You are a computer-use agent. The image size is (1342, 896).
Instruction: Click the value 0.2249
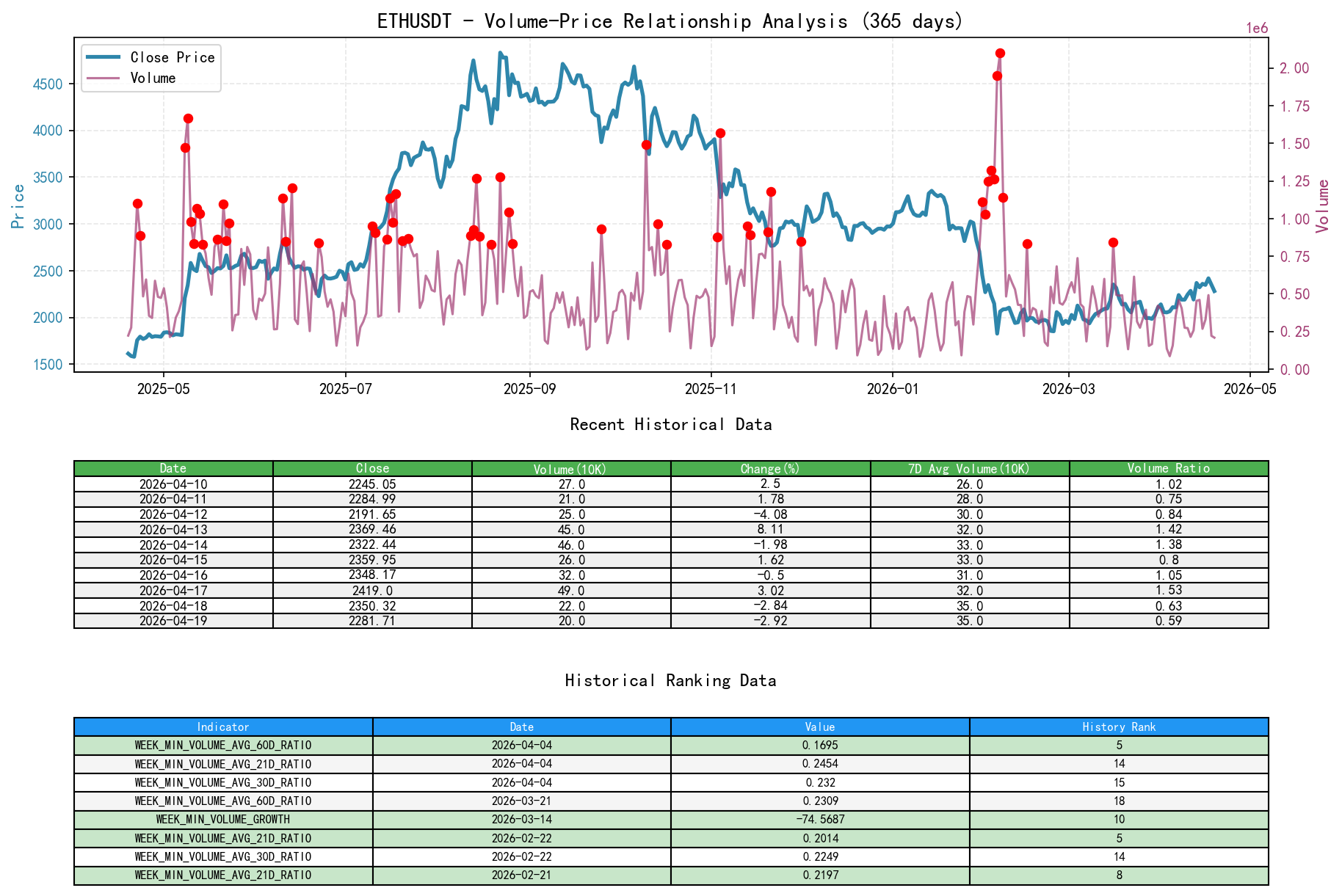coord(820,856)
